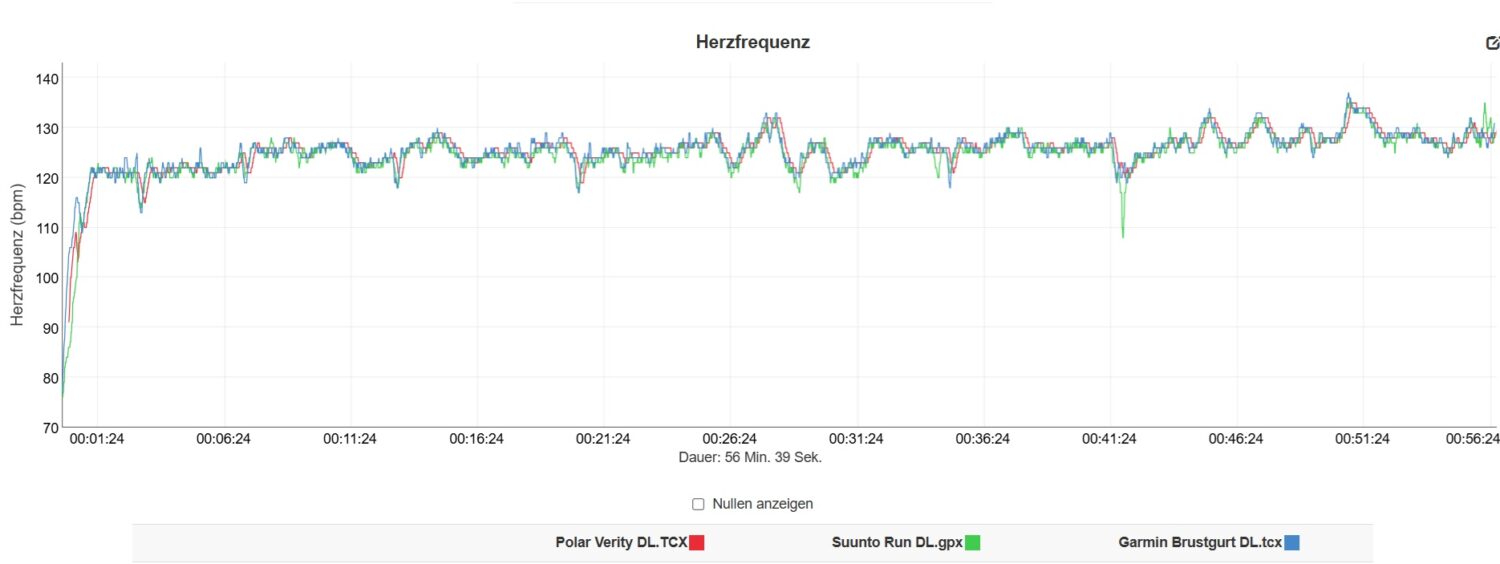Toggle the "Suunto Run DL.gpx" legend entry

point(896,543)
